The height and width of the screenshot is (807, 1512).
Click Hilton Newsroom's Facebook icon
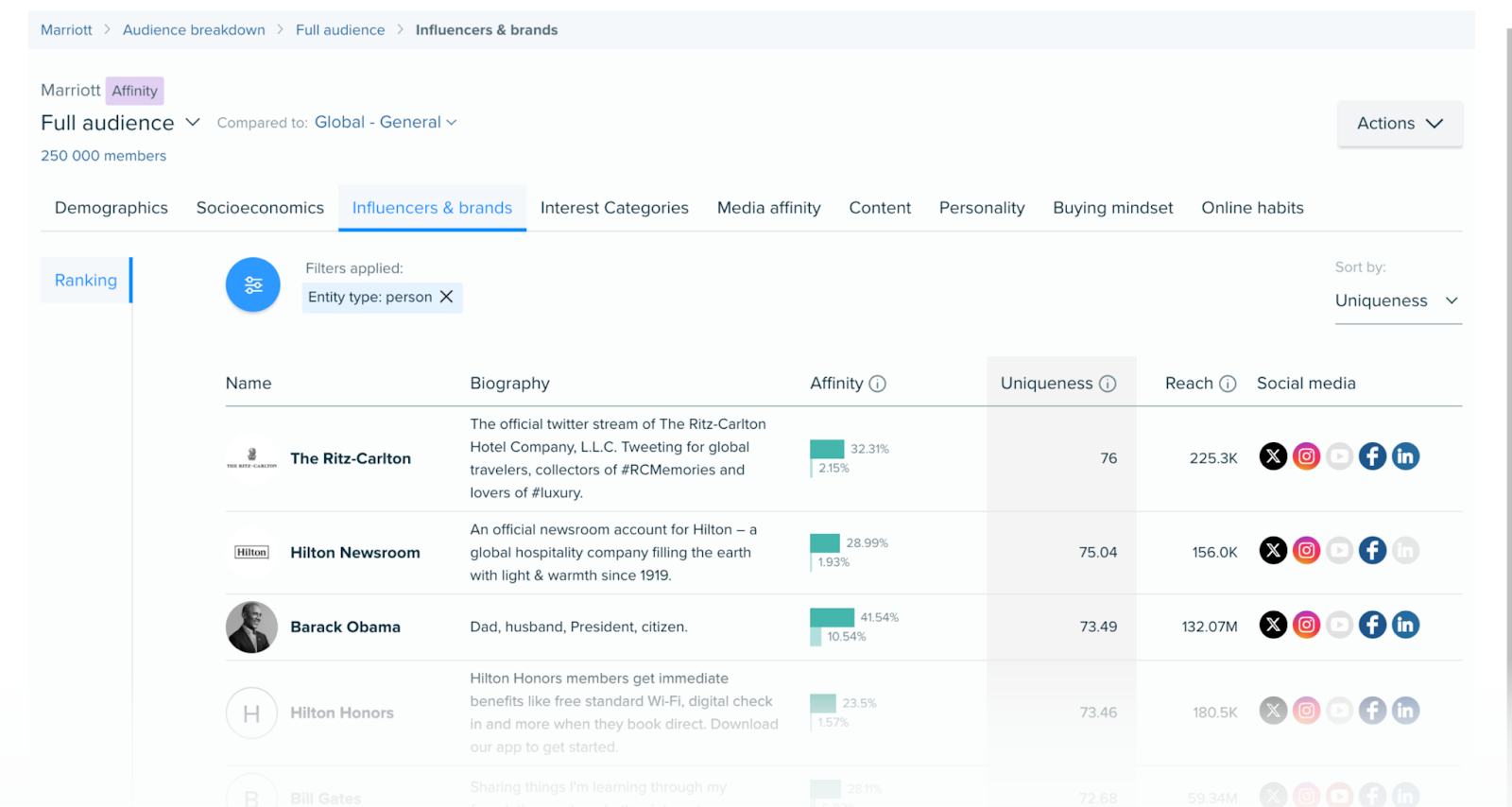coord(1372,550)
